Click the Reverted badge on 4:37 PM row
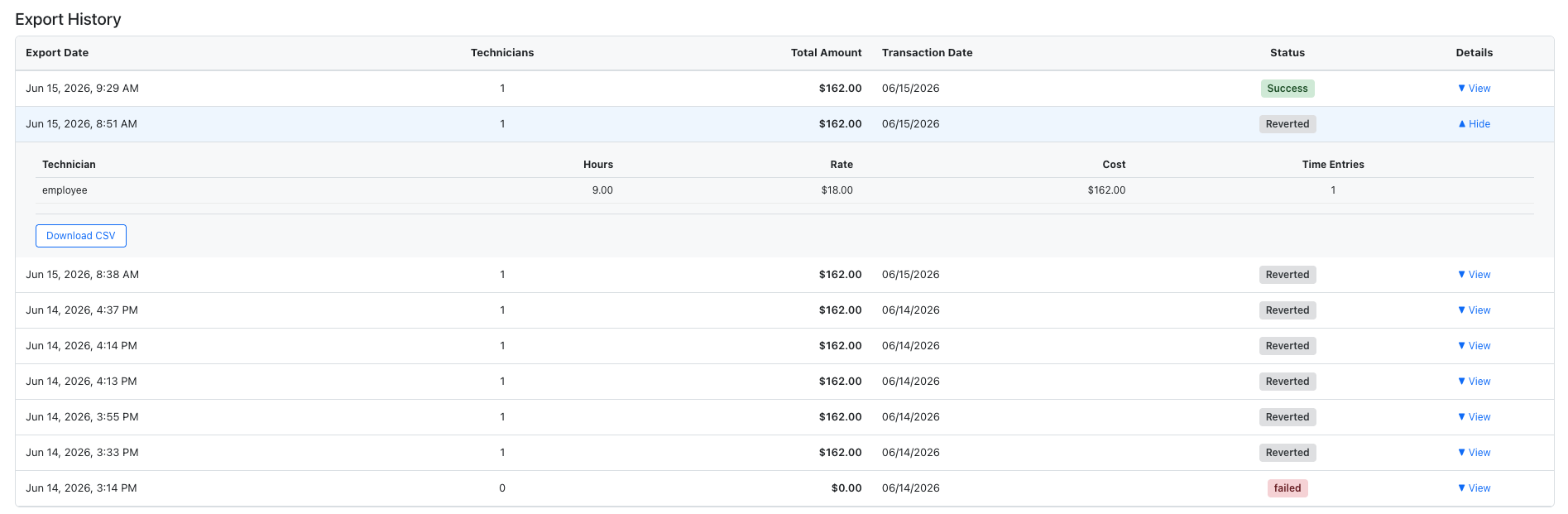 [x=1287, y=310]
